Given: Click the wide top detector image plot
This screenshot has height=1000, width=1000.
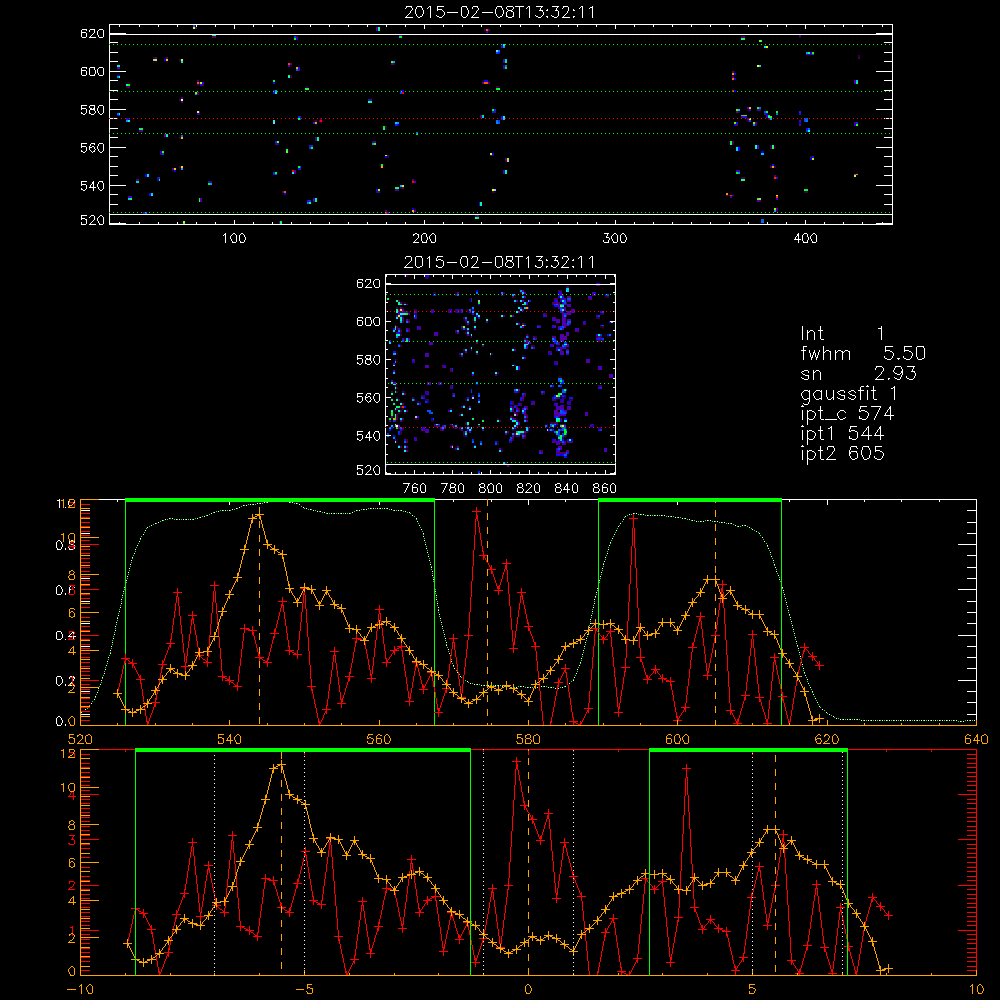Looking at the screenshot, I should click(501, 124).
